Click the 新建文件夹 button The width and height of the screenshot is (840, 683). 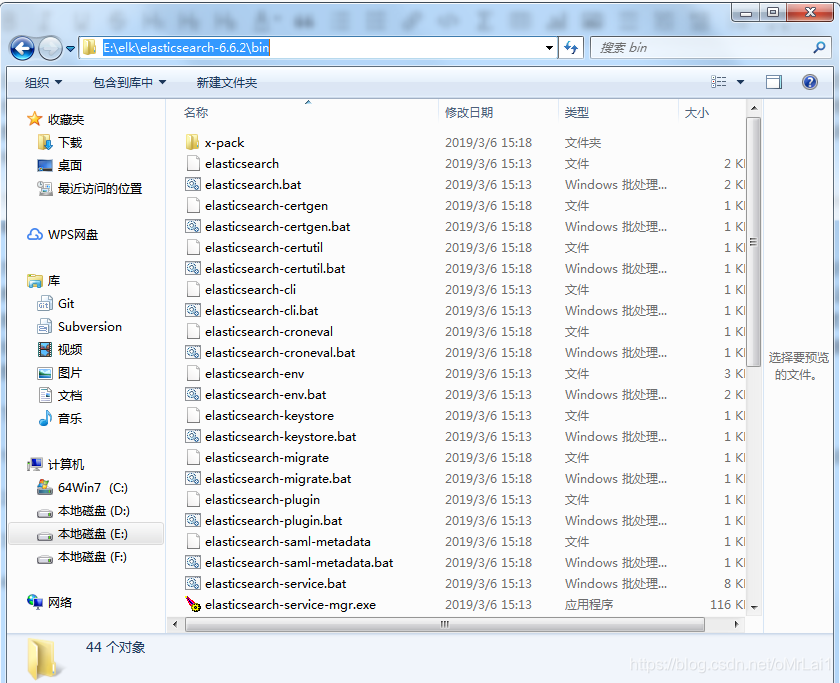click(227, 82)
